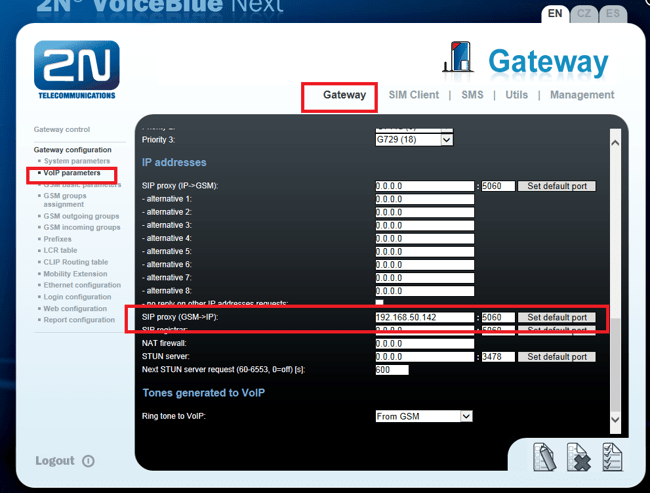The height and width of the screenshot is (493, 650).
Task: Click SIP proxy (IP->GSM) address field
Action: tap(424, 186)
